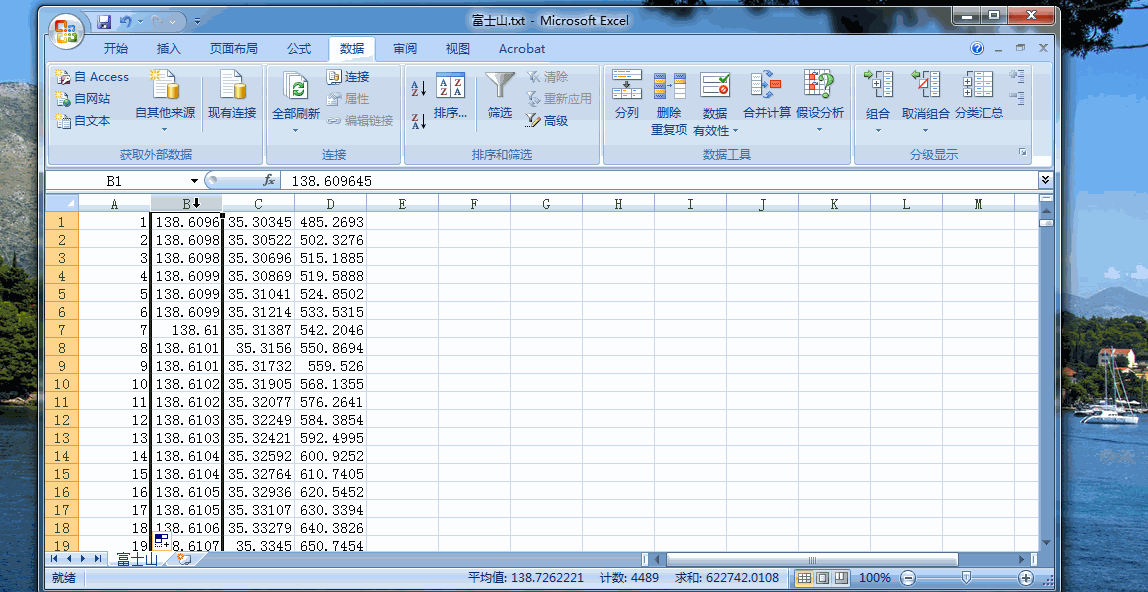This screenshot has height=592, width=1148.
Task: Select all cells corner button
Action: tap(62, 203)
